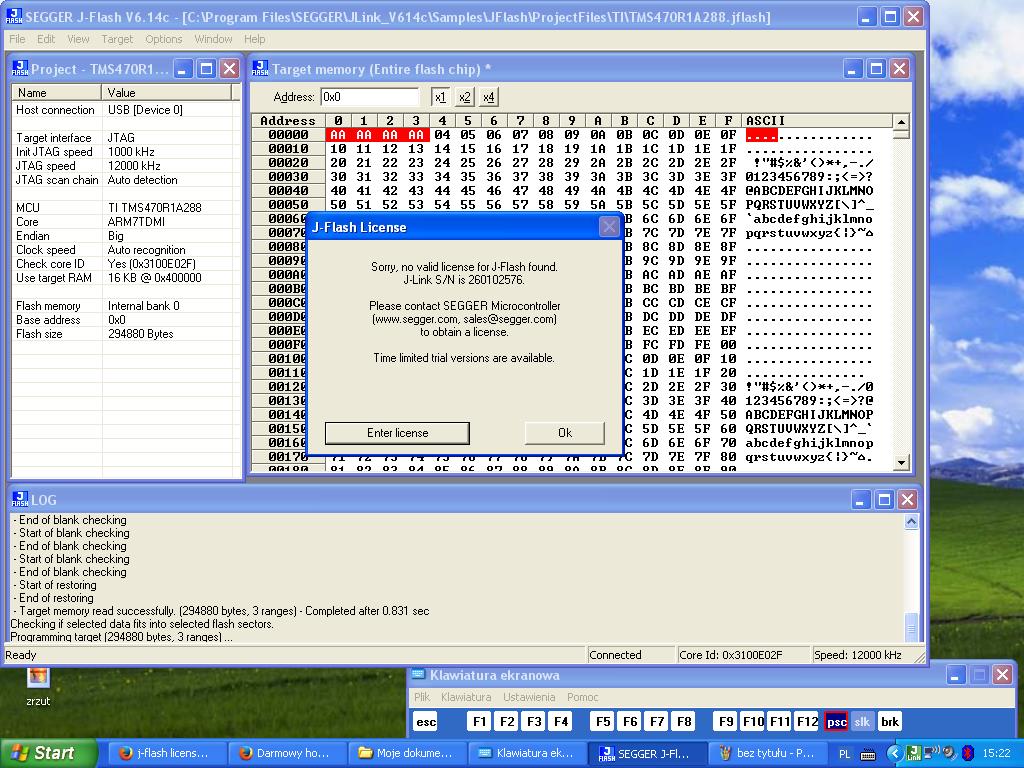Close the J-Flash License dialog
The height and width of the screenshot is (768, 1024).
pos(609,227)
